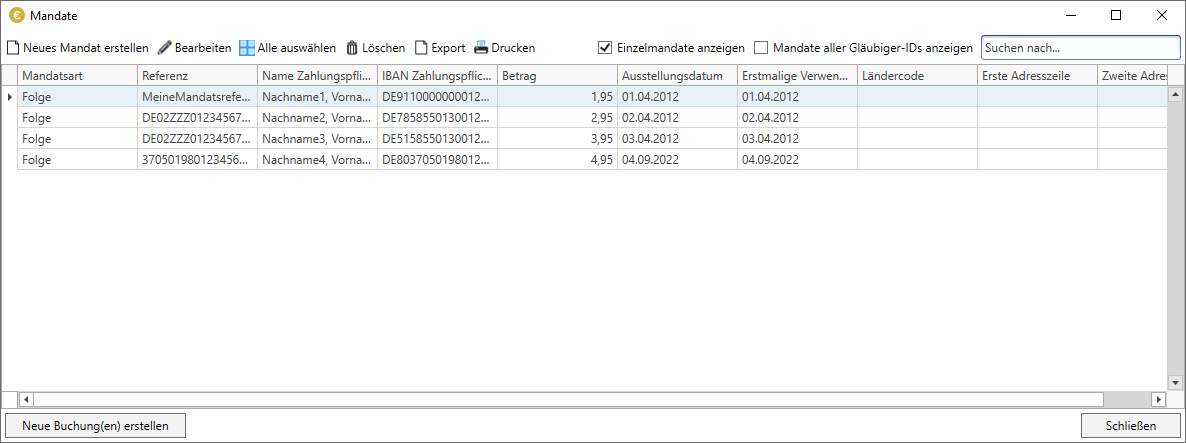Sort by the Ausstellungsdatum column header

(x=678, y=76)
